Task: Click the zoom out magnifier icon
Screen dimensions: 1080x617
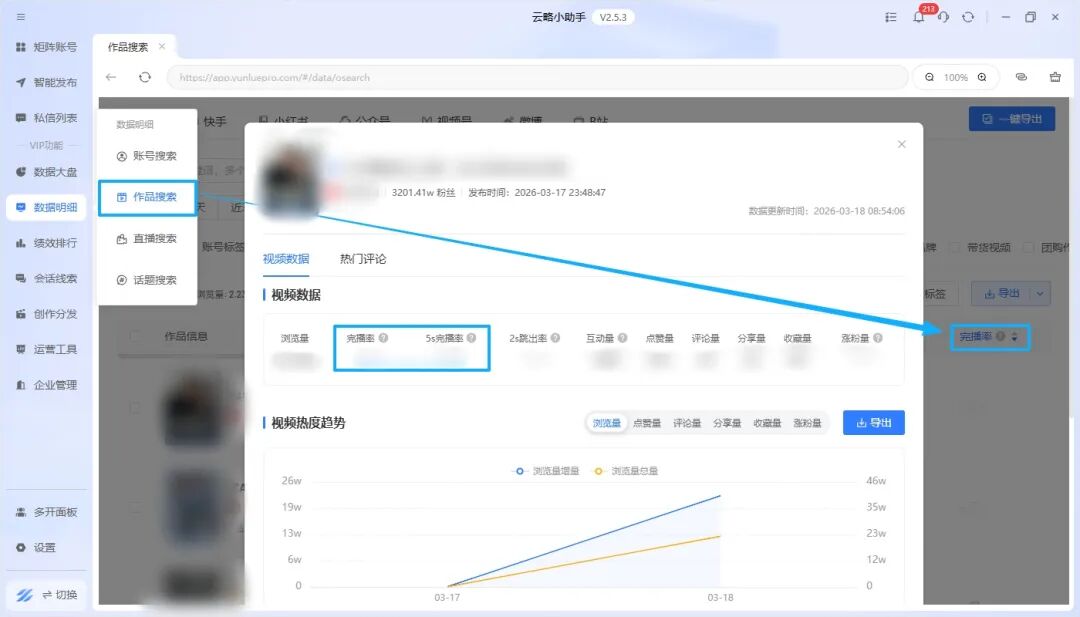Action: pos(929,77)
